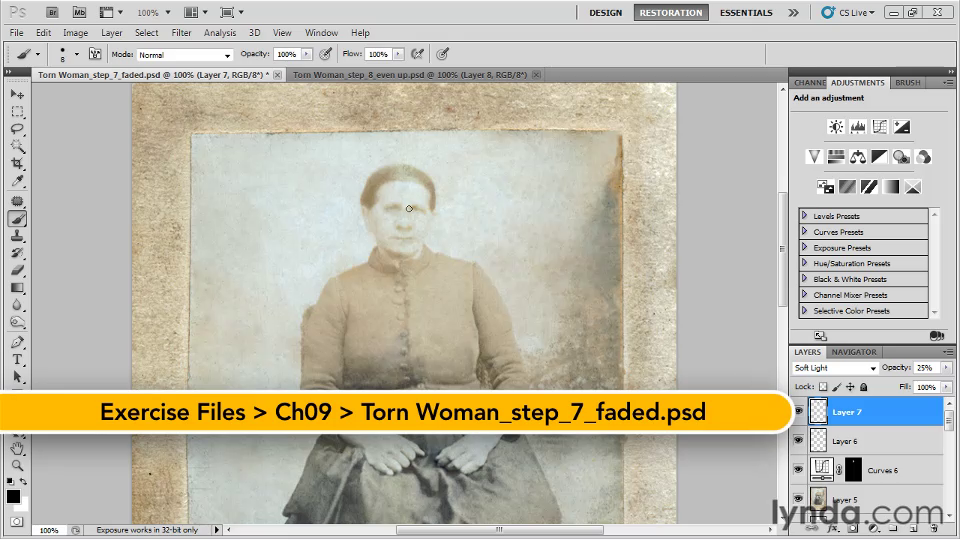Image resolution: width=960 pixels, height=540 pixels.
Task: Select the Rectangular Marquee tool
Action: click(17, 111)
